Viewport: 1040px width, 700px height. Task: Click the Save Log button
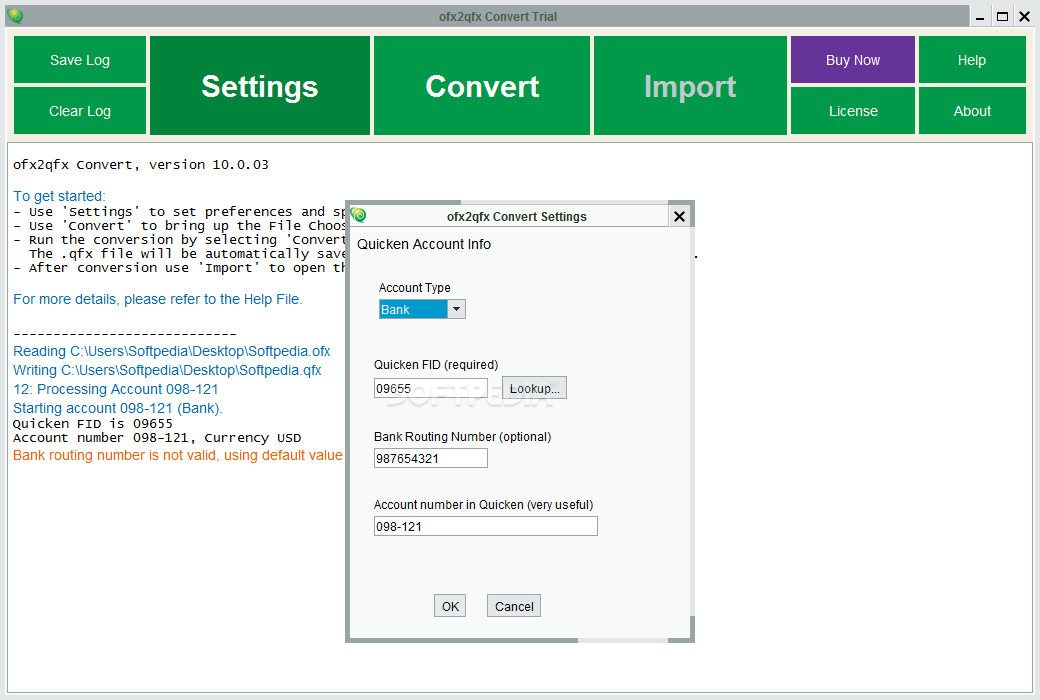pyautogui.click(x=80, y=60)
